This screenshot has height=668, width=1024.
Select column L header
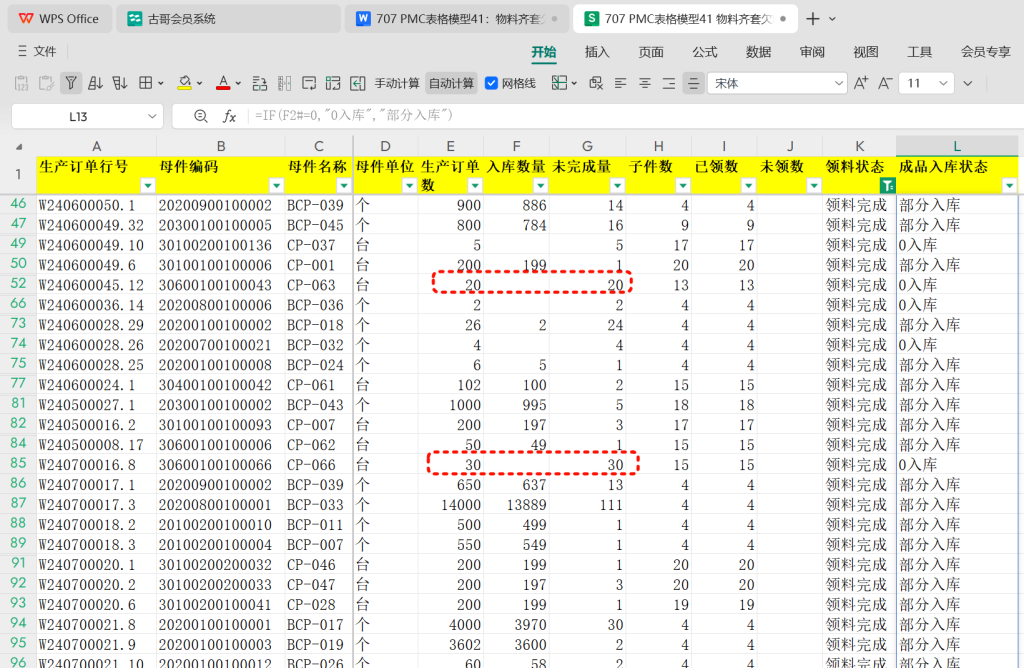coord(957,146)
